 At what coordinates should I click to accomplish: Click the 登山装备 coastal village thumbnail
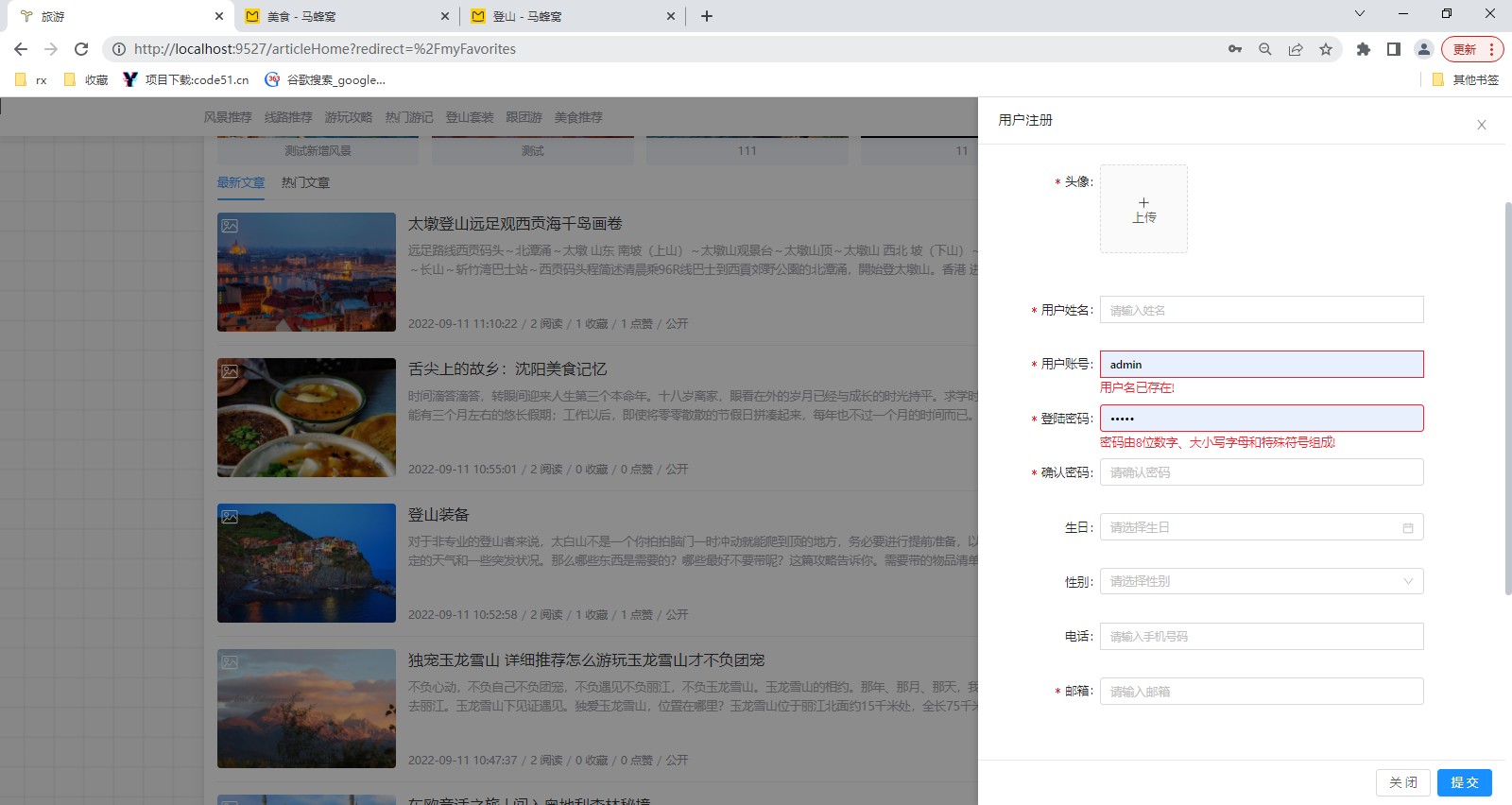[x=306, y=563]
